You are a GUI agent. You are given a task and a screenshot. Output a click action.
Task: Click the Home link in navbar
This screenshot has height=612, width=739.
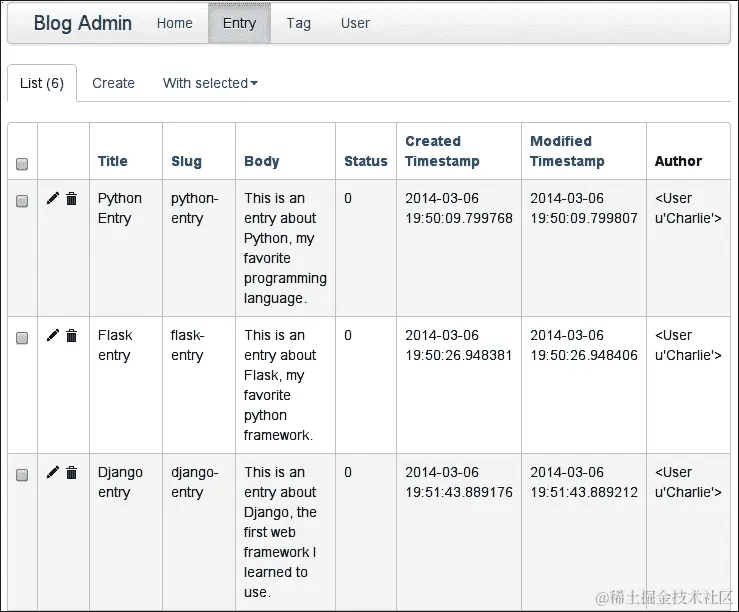point(174,23)
